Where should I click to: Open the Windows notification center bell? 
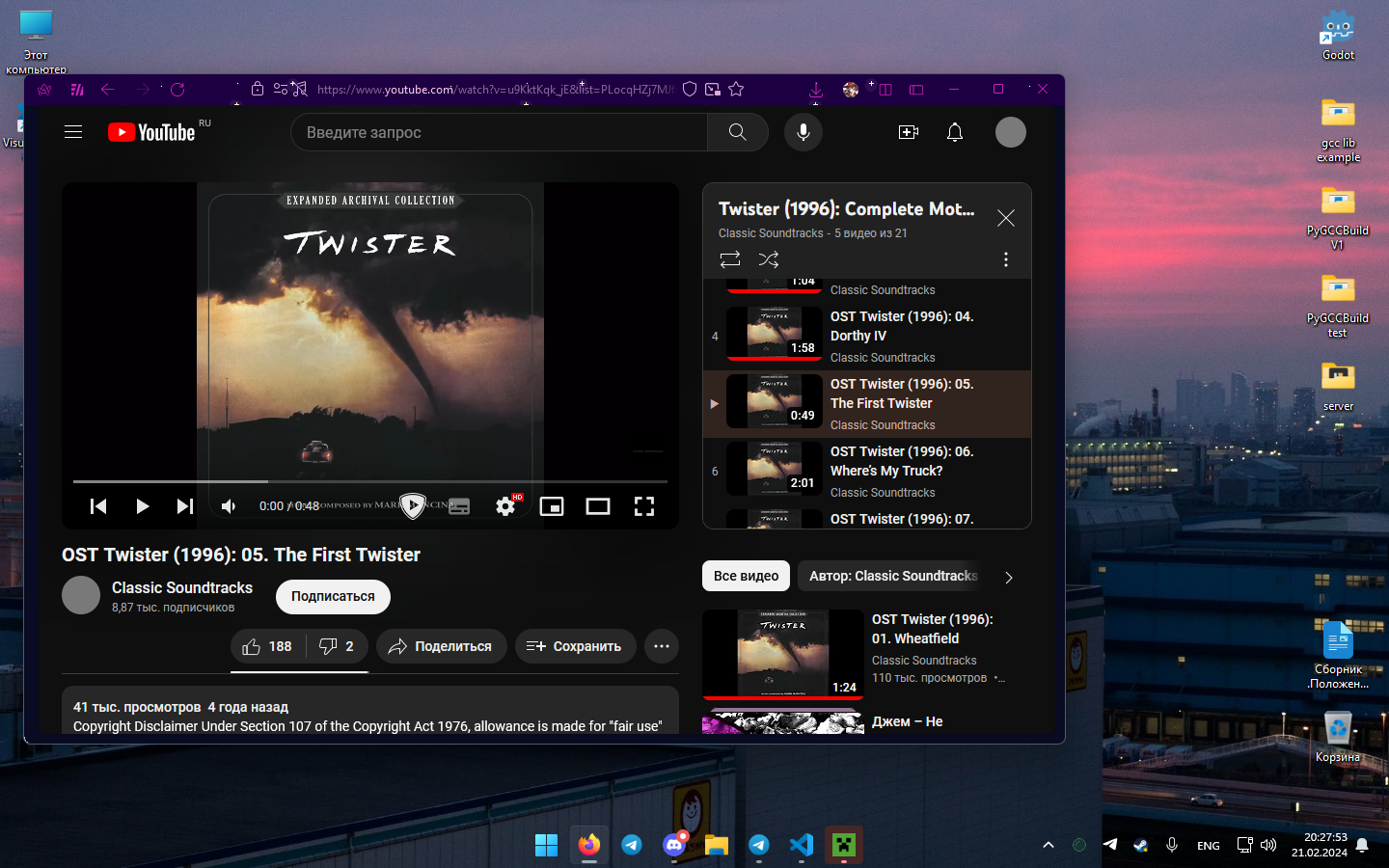click(x=1362, y=845)
